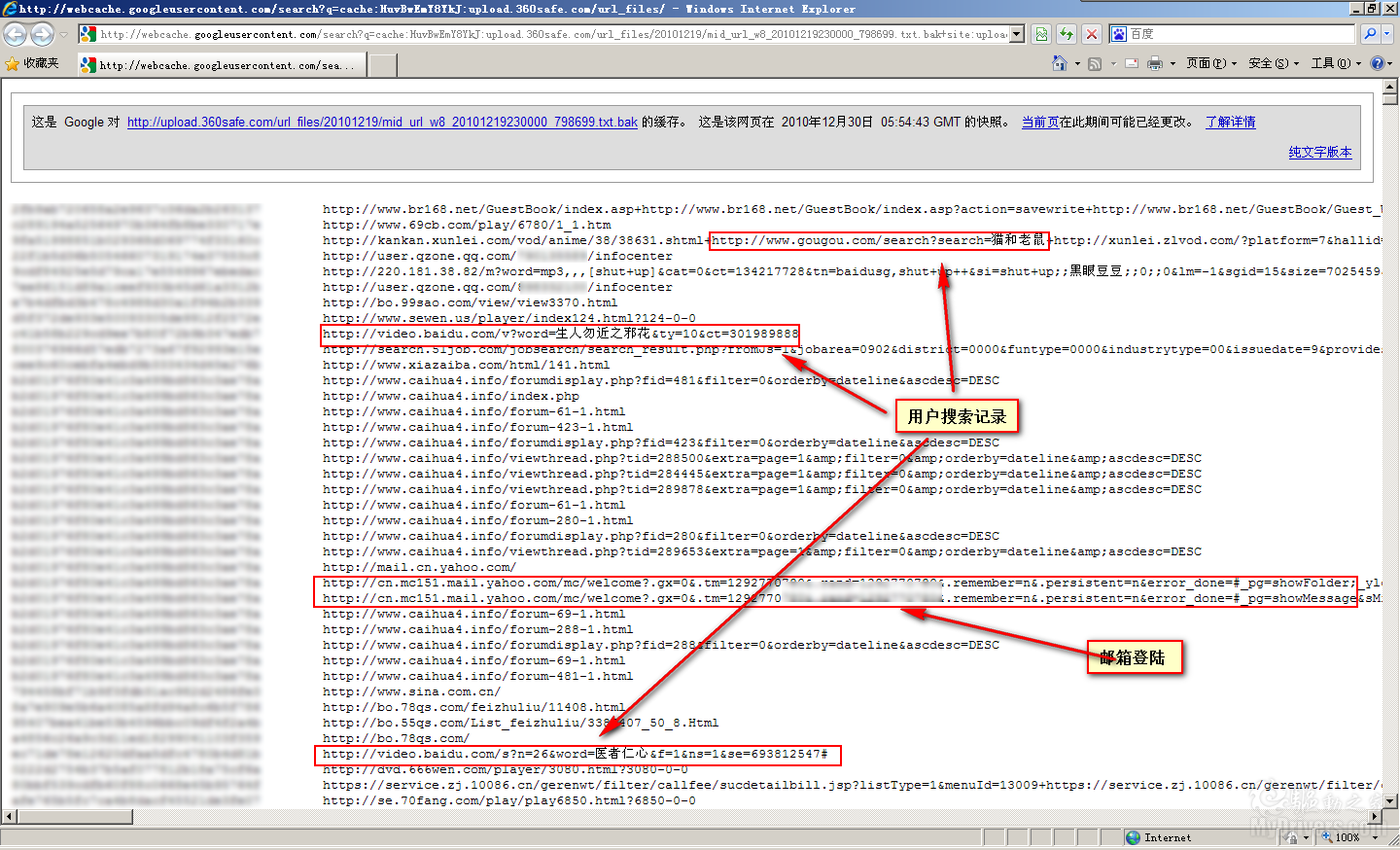This screenshot has width=1400, height=850.
Task: Click the service.zj.10086.cn URL line
Action: (852, 785)
